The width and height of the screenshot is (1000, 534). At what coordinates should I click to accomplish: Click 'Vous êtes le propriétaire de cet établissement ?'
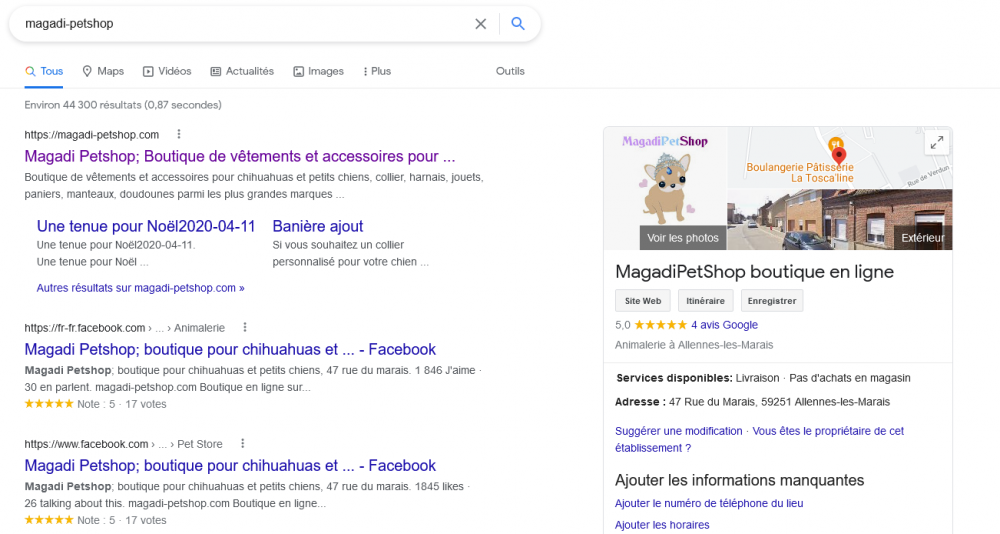[x=760, y=440]
